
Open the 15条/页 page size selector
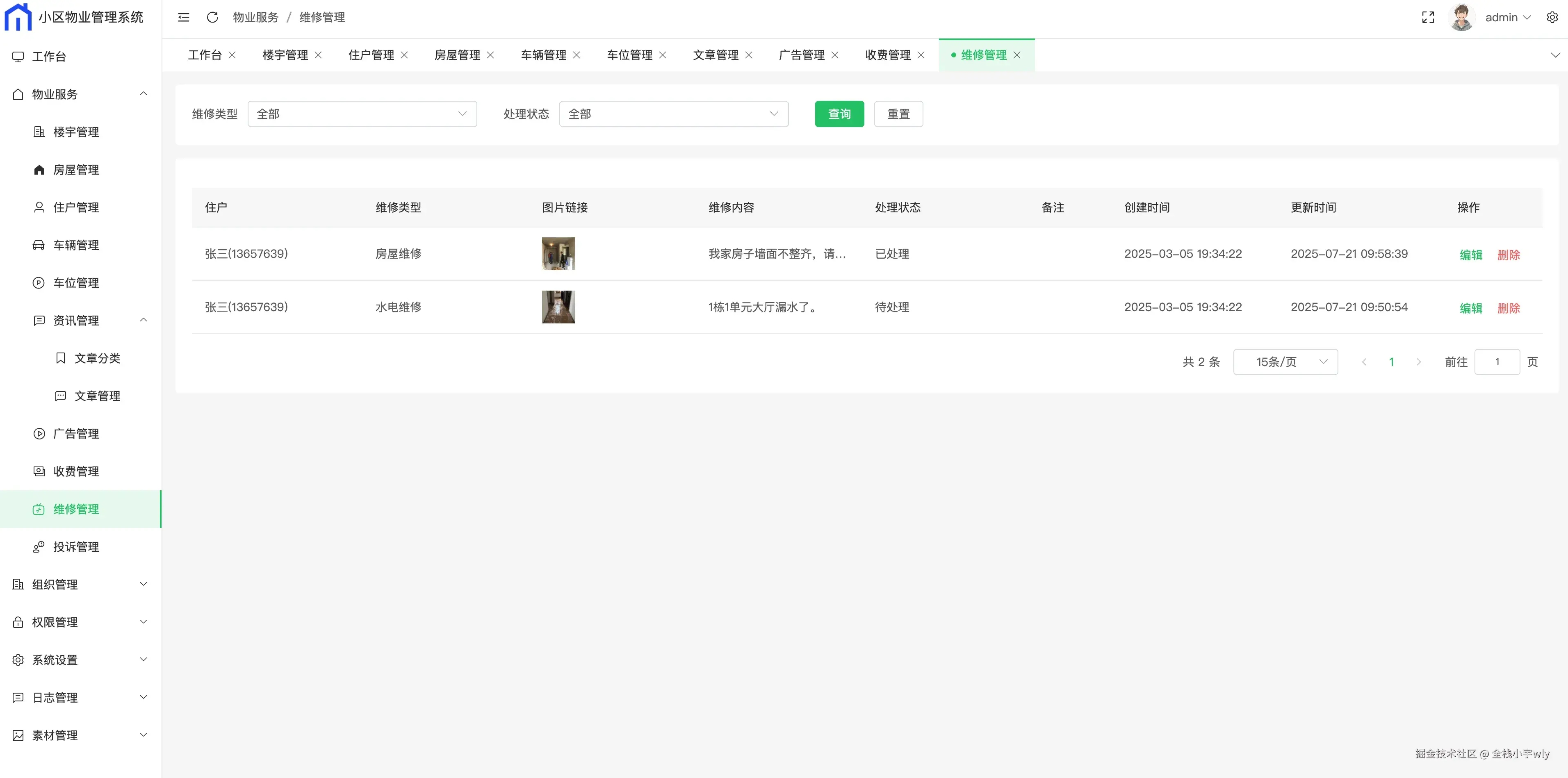pyautogui.click(x=1285, y=362)
